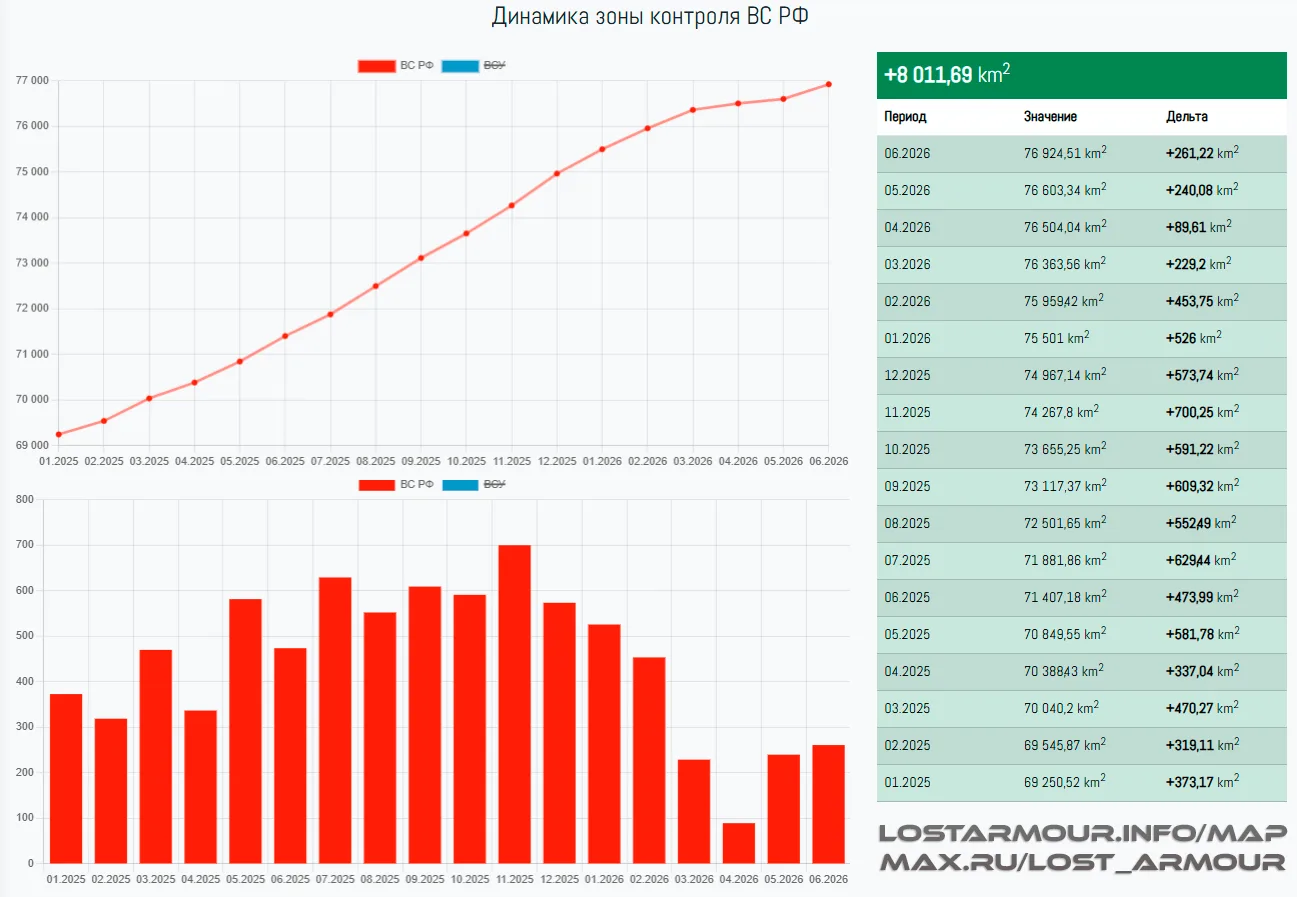Click the value 70 040,2 km² in the table

[x=1061, y=708]
